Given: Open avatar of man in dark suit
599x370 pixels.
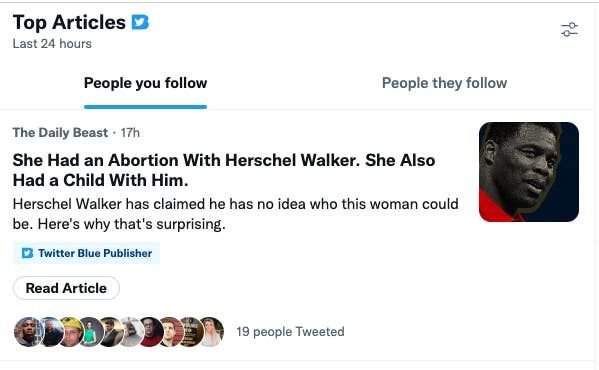Looking at the screenshot, I should 112,331.
